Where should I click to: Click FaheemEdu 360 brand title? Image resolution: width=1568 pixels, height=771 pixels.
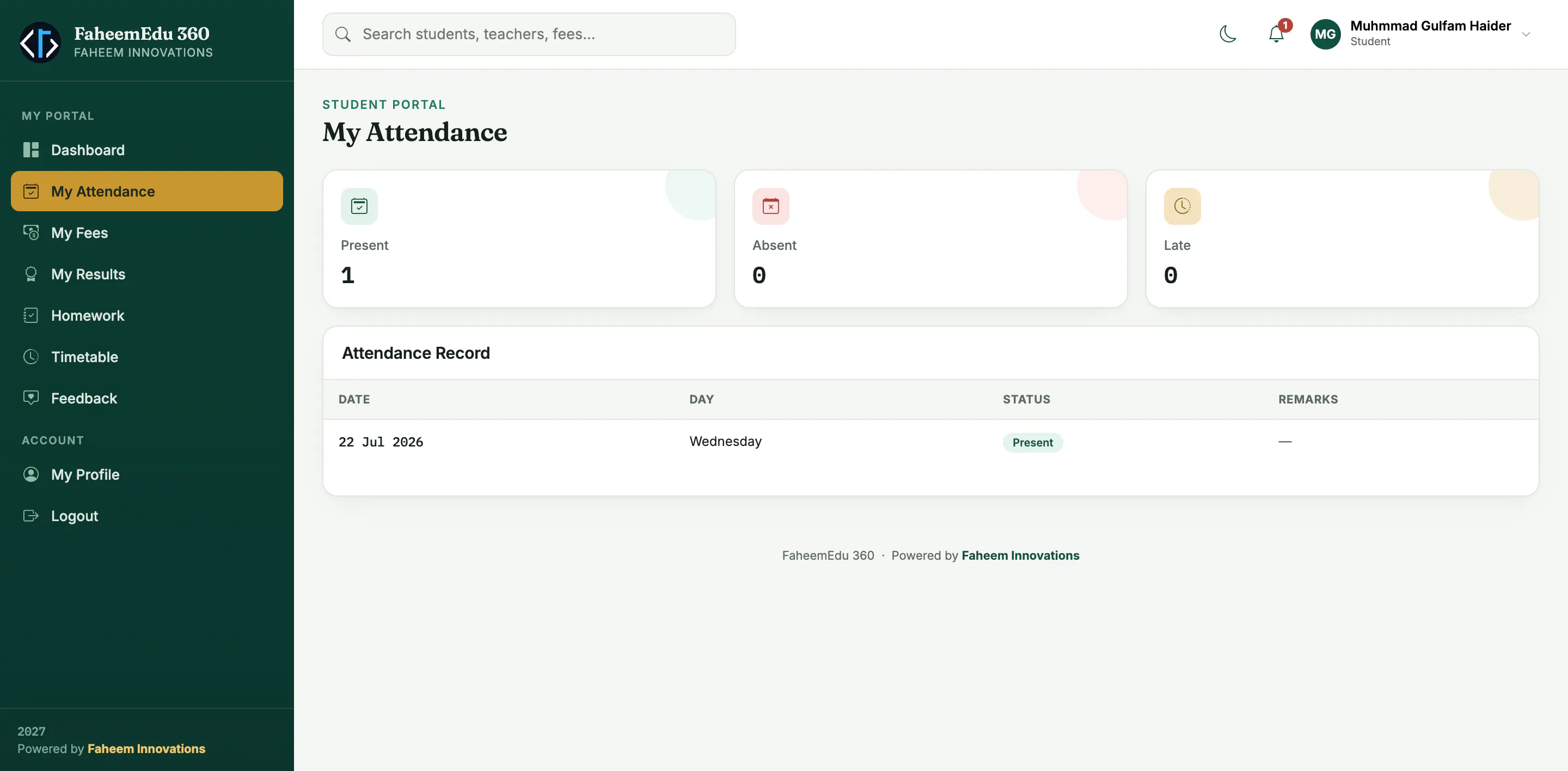click(x=142, y=33)
